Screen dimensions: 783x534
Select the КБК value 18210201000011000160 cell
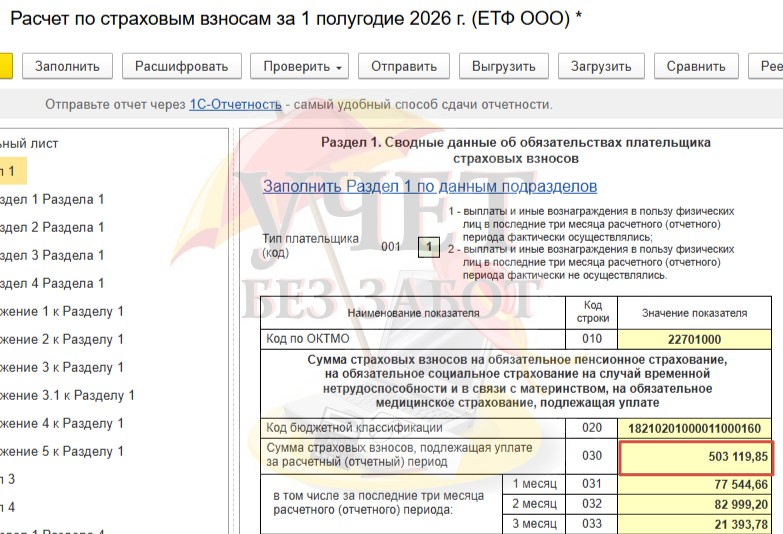click(694, 428)
